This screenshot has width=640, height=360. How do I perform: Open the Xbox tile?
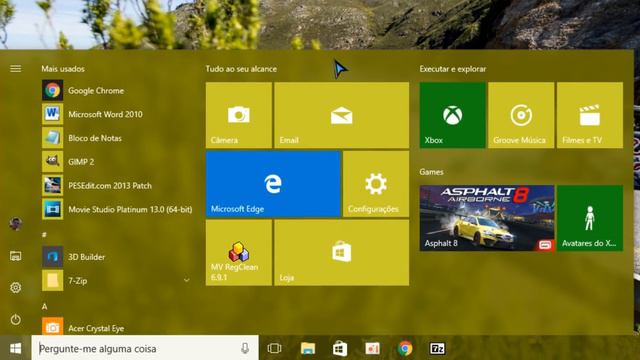click(x=453, y=115)
